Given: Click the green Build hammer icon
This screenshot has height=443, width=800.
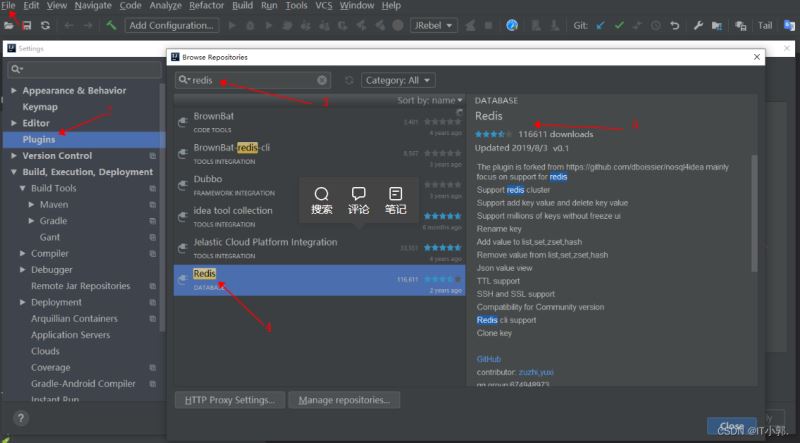Looking at the screenshot, I should [x=111, y=25].
